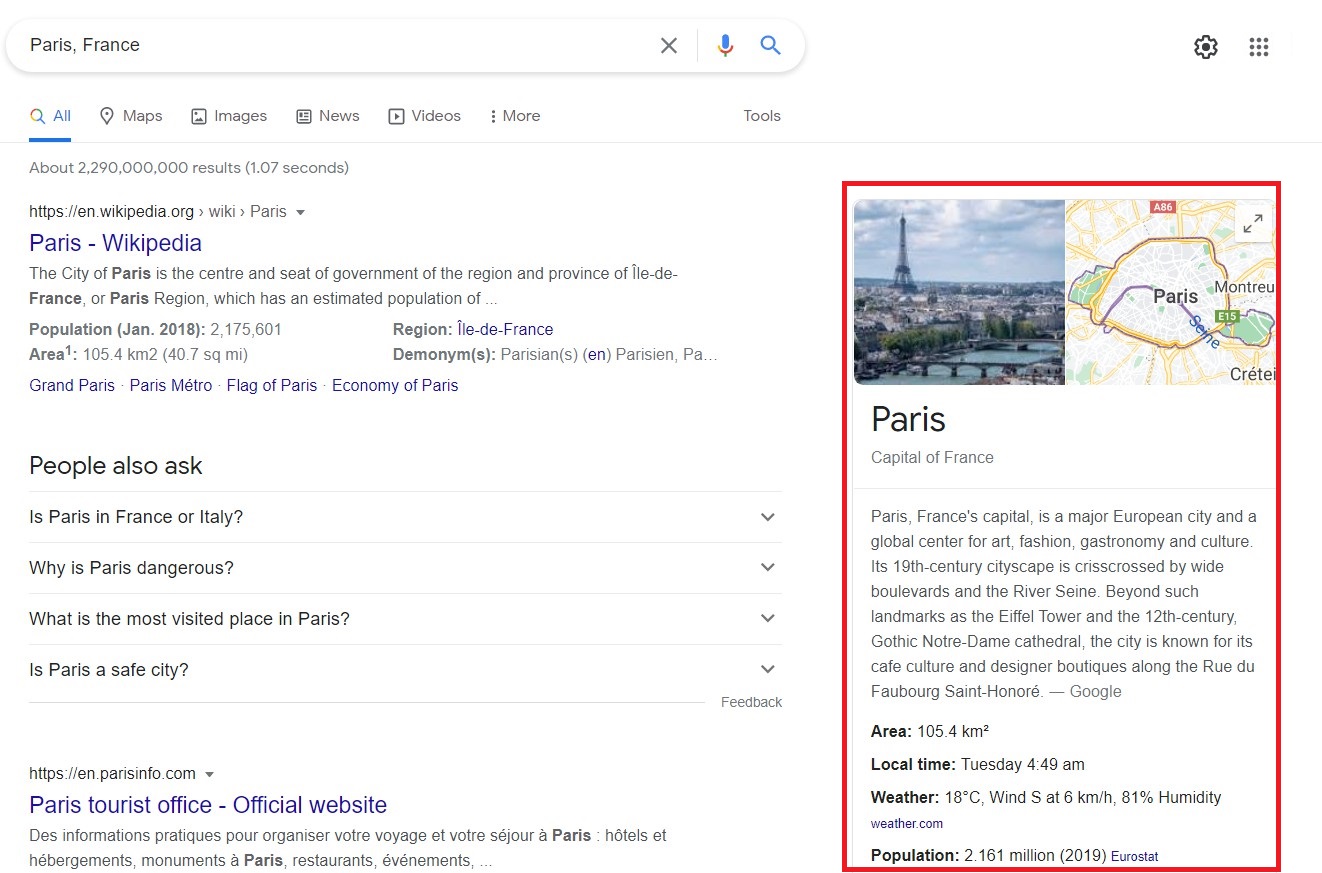
Task: Expand "Is Paris in France or Italy?"
Action: pos(405,517)
